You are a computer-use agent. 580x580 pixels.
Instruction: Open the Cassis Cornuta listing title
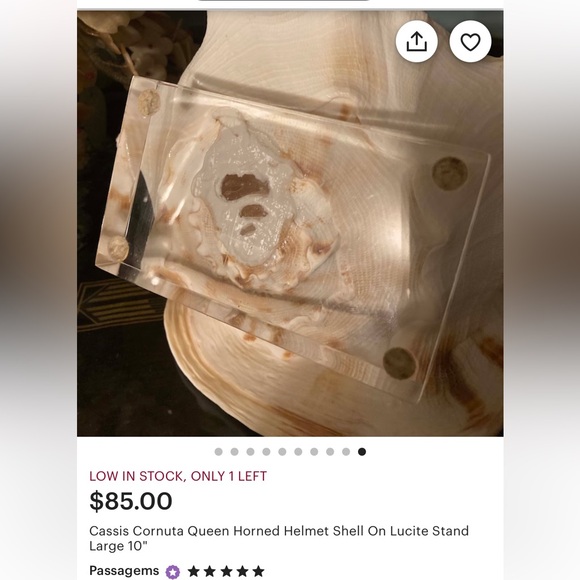[279, 538]
